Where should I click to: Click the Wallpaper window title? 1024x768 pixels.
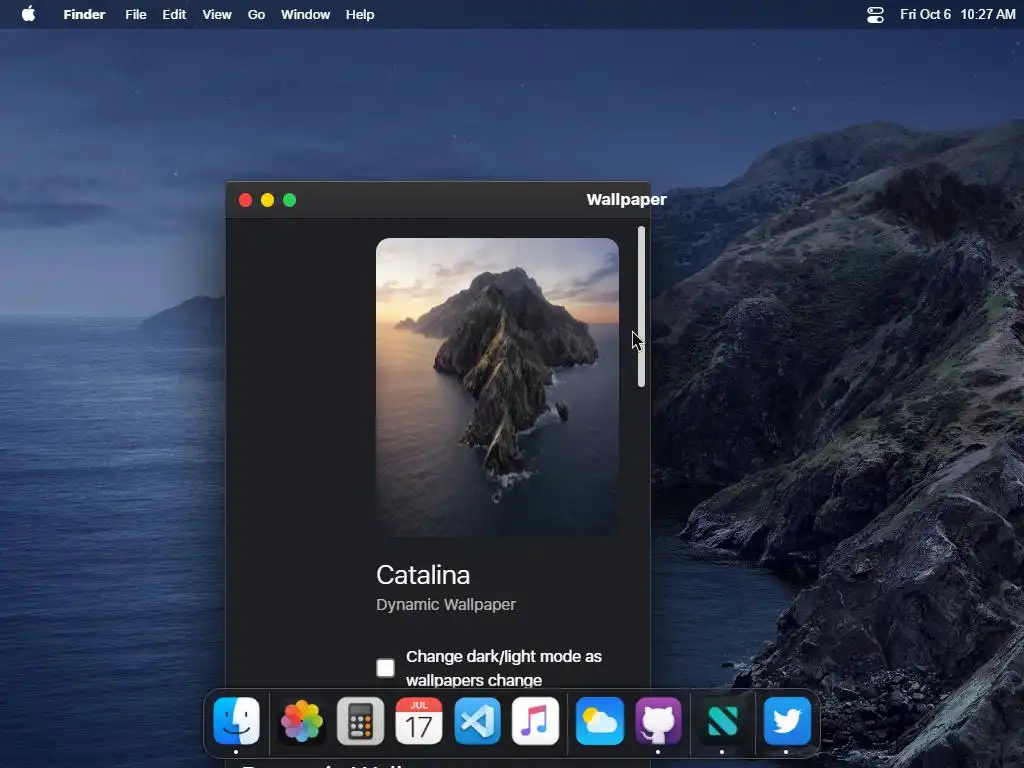[x=626, y=200]
